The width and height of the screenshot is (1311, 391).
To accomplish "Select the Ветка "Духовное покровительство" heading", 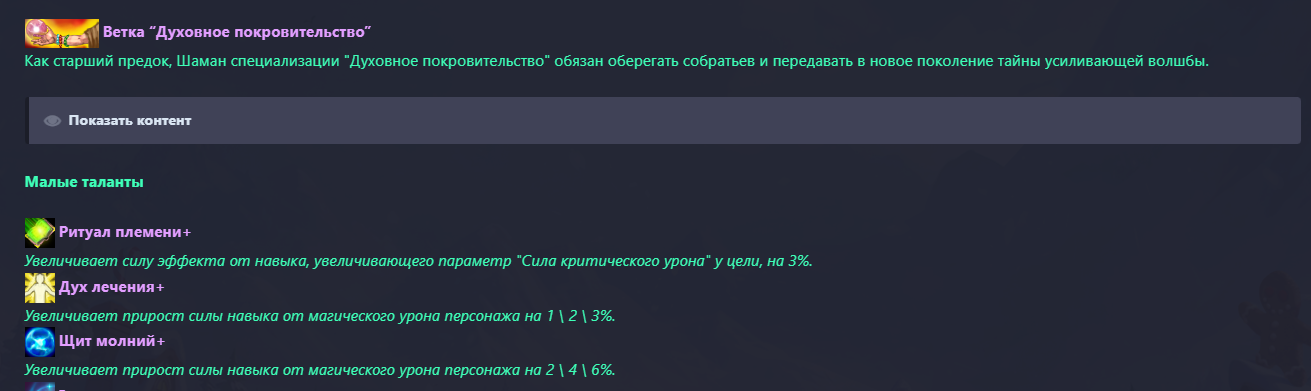I will pos(237,33).
